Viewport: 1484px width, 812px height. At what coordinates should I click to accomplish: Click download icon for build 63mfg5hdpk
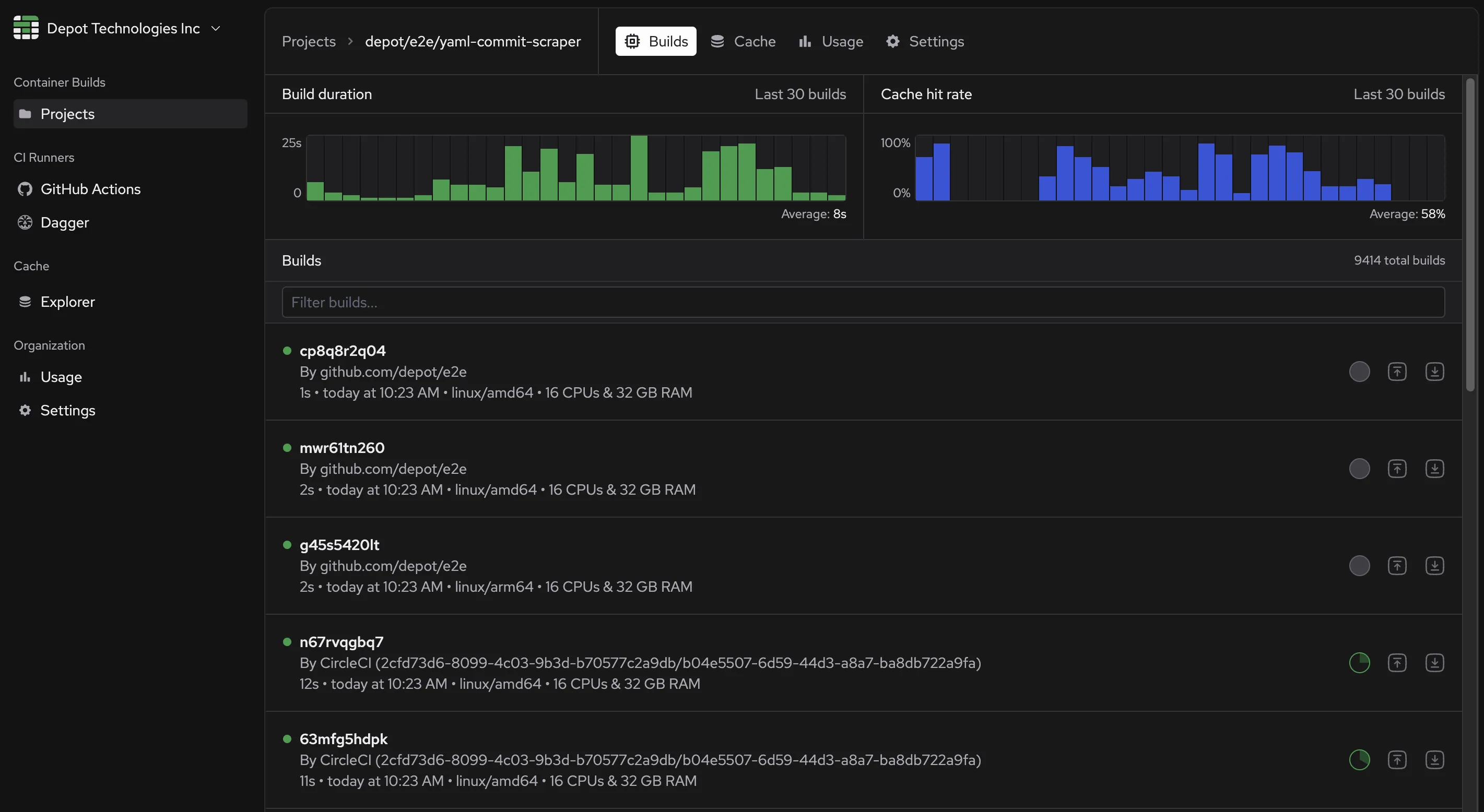(1434, 760)
